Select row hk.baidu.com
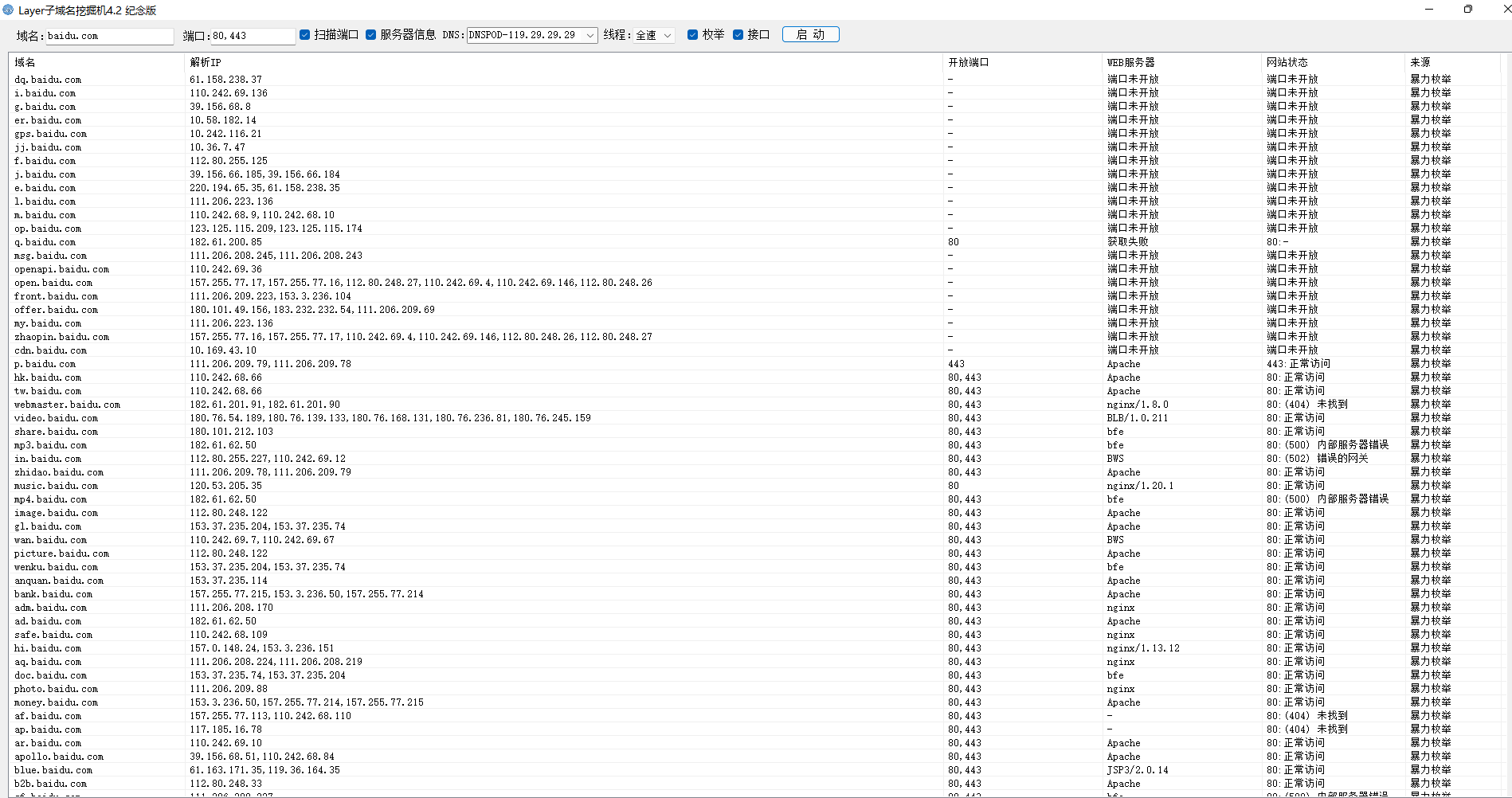Screen dimensions: 1512x798 pyautogui.click(x=755, y=377)
